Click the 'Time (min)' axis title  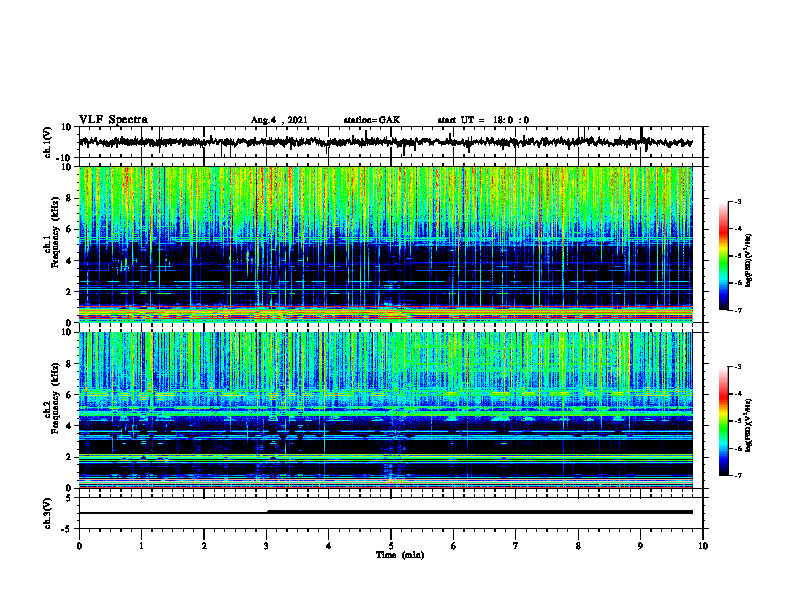click(x=400, y=555)
